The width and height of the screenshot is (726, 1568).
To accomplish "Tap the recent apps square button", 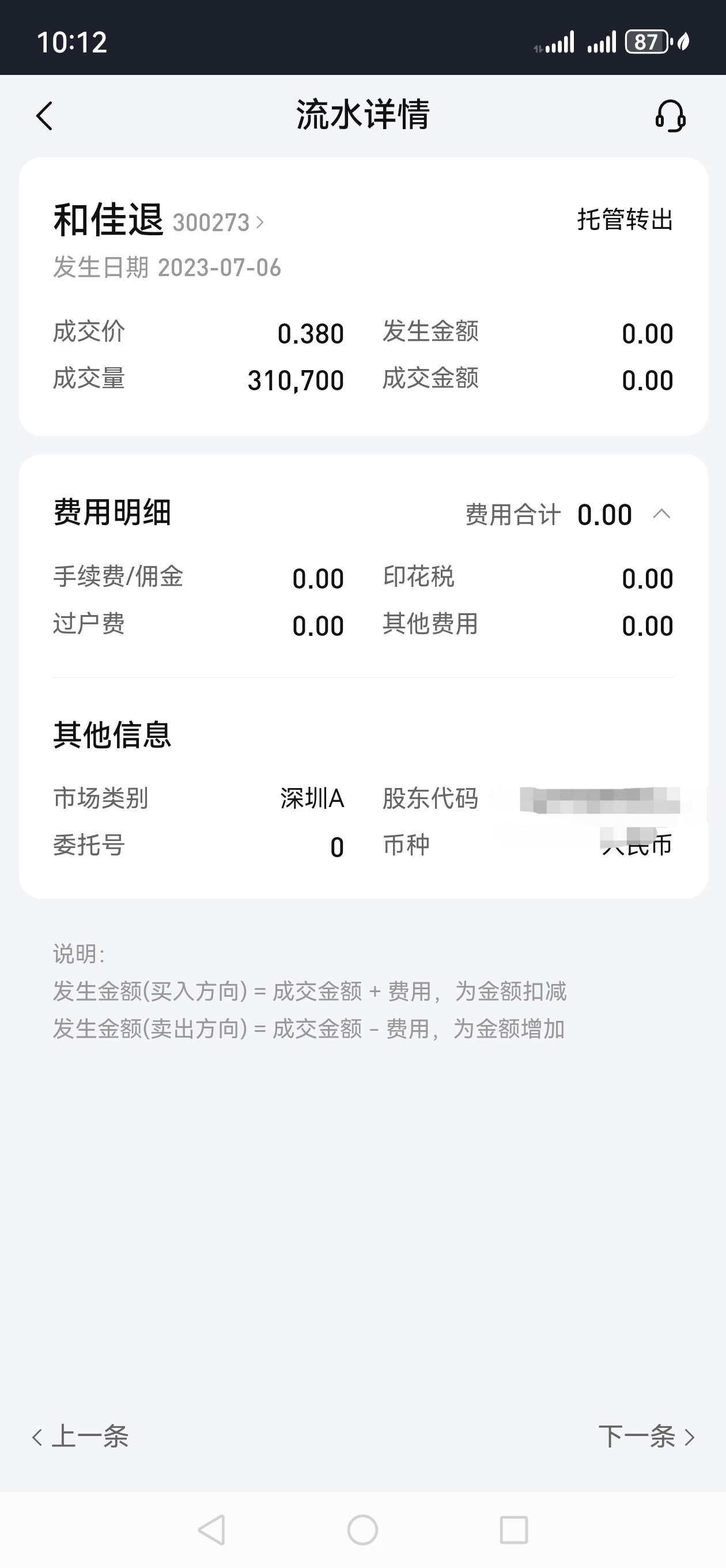I will [513, 1529].
